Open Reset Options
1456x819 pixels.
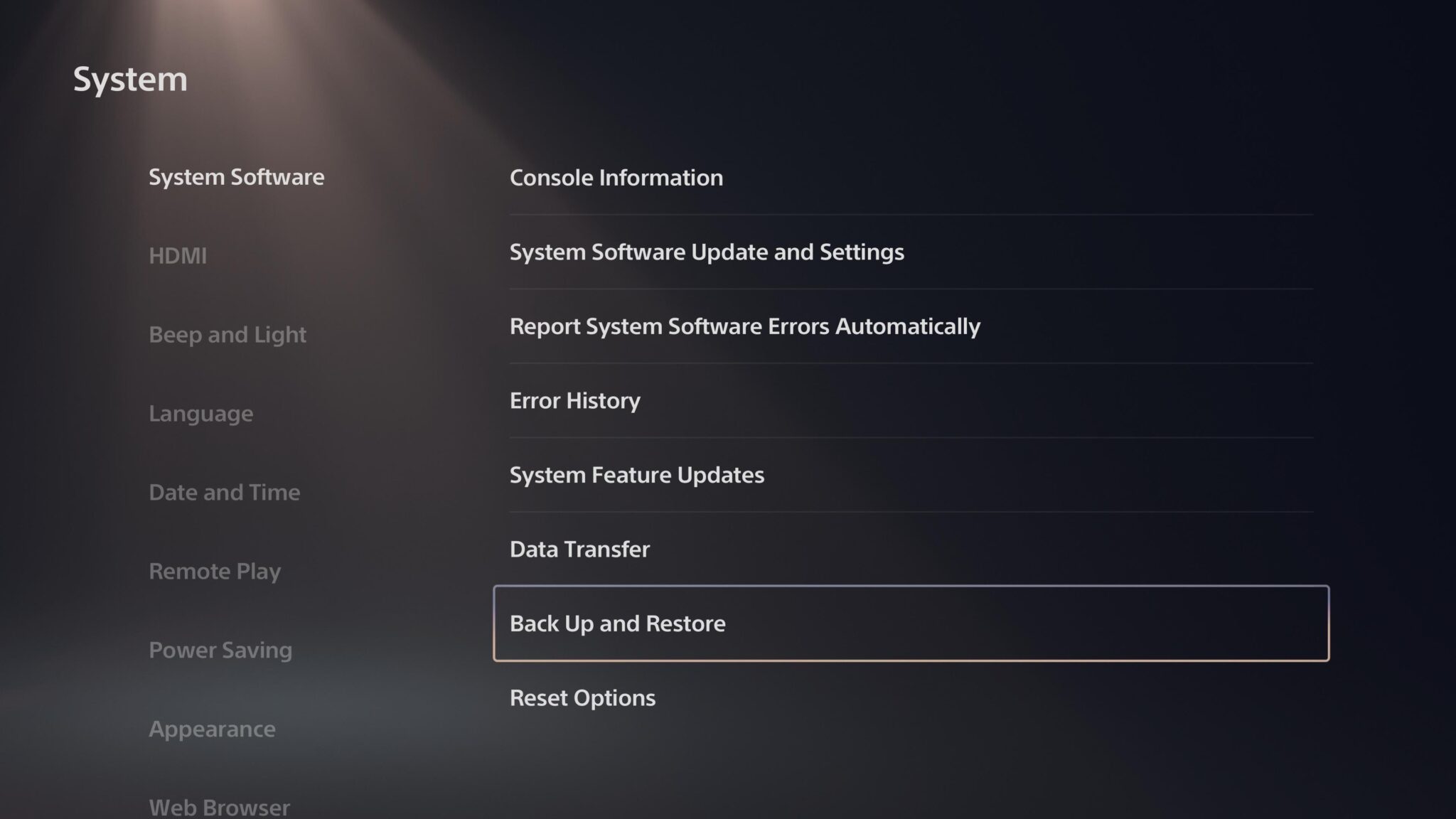582,697
